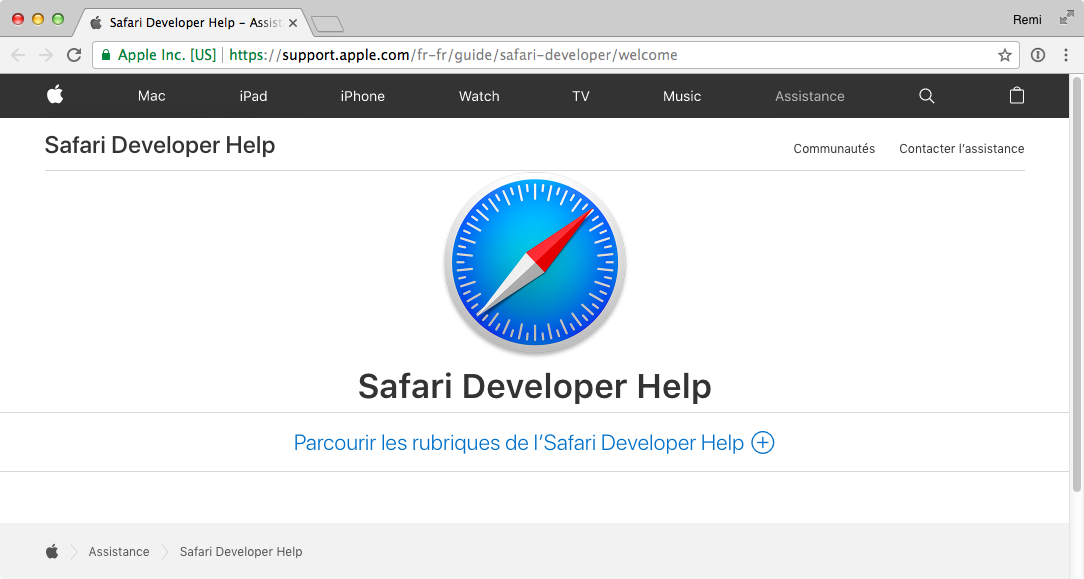
Task: Reload the page with the refresh button
Action: coord(74,55)
